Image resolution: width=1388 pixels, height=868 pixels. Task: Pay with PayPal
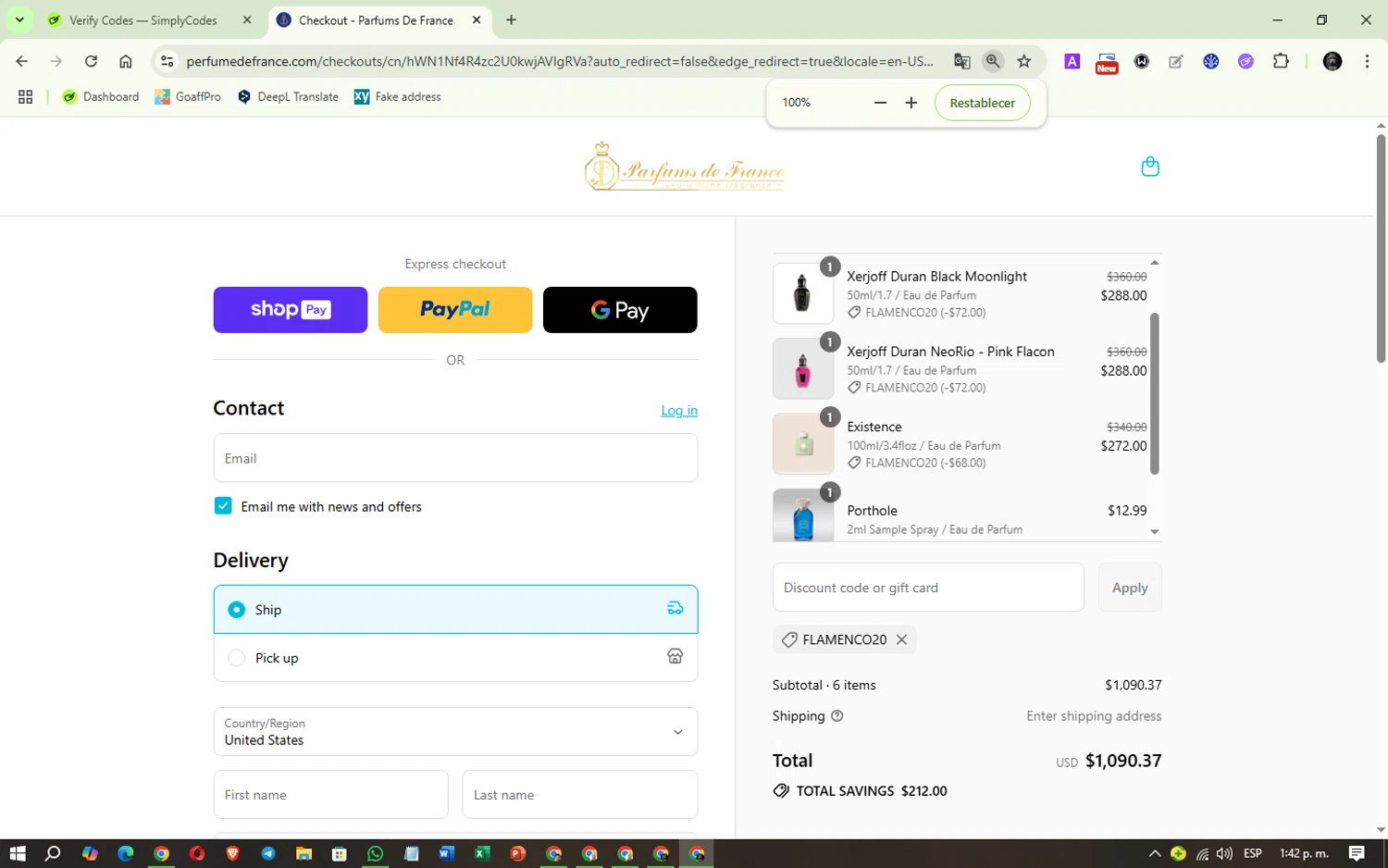pyautogui.click(x=455, y=310)
